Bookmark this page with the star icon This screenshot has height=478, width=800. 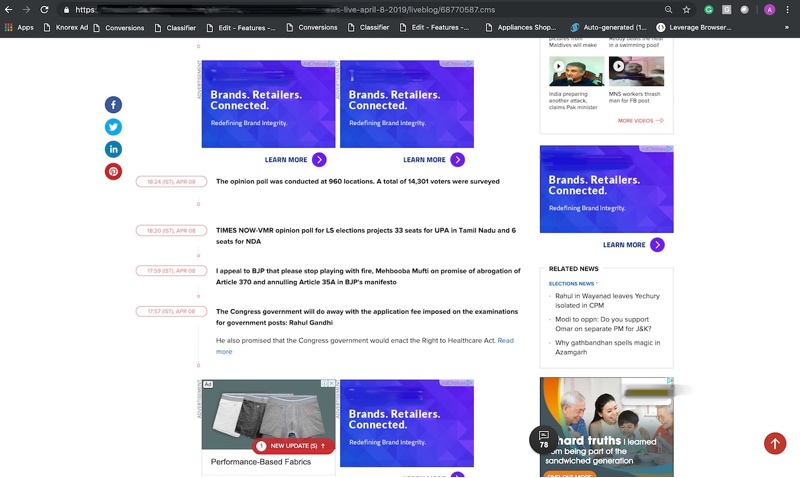pyautogui.click(x=687, y=9)
